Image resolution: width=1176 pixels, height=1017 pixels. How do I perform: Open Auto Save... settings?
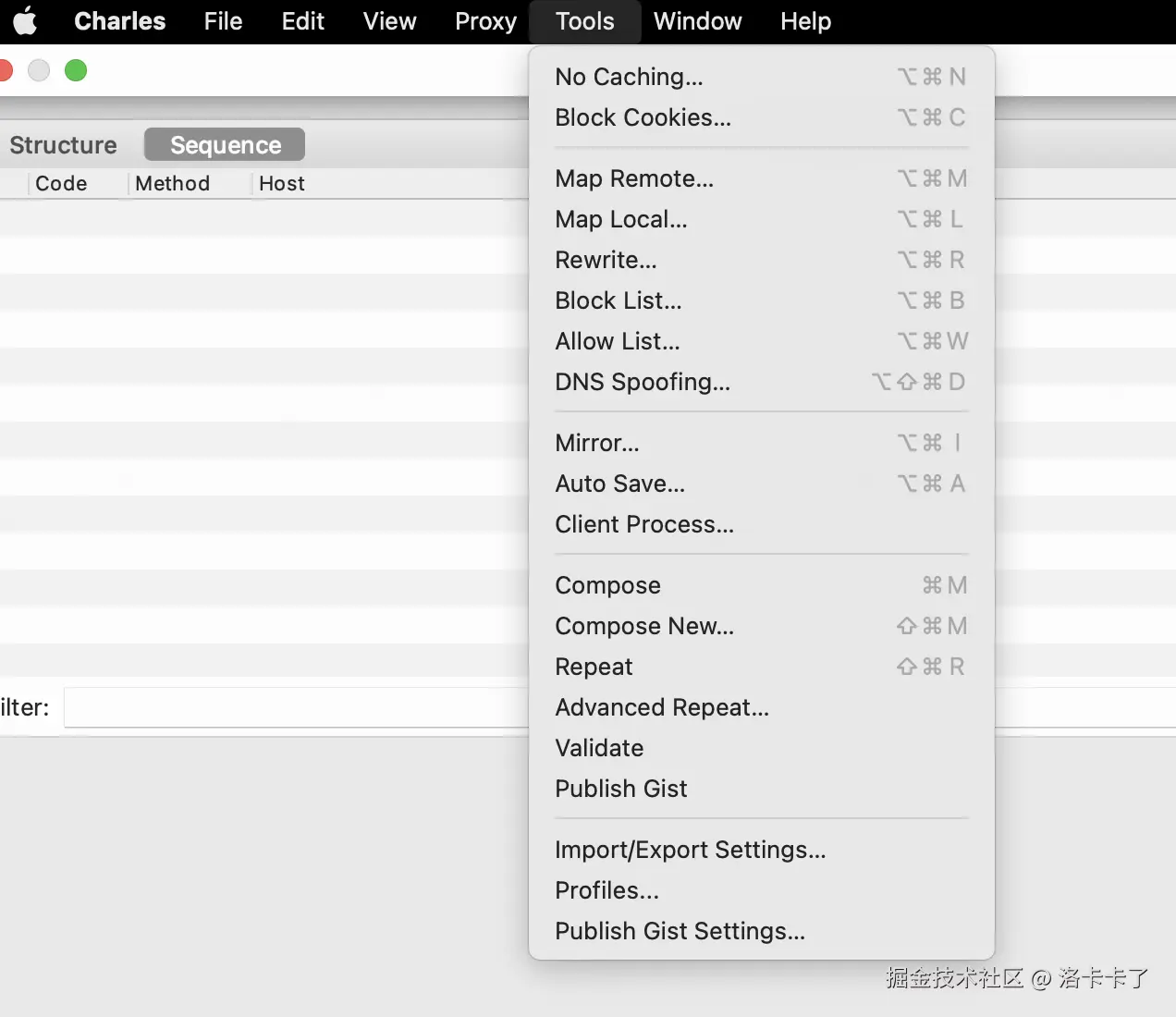(761, 484)
